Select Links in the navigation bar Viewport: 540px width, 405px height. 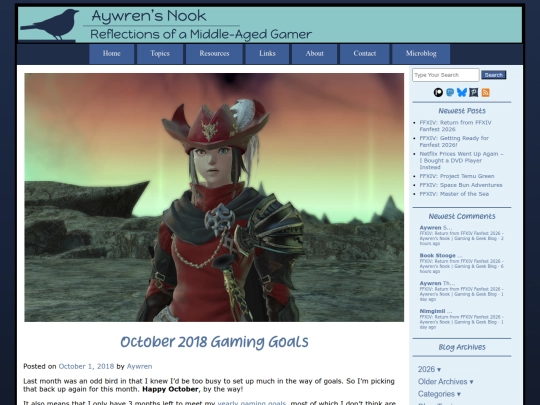[x=267, y=54]
